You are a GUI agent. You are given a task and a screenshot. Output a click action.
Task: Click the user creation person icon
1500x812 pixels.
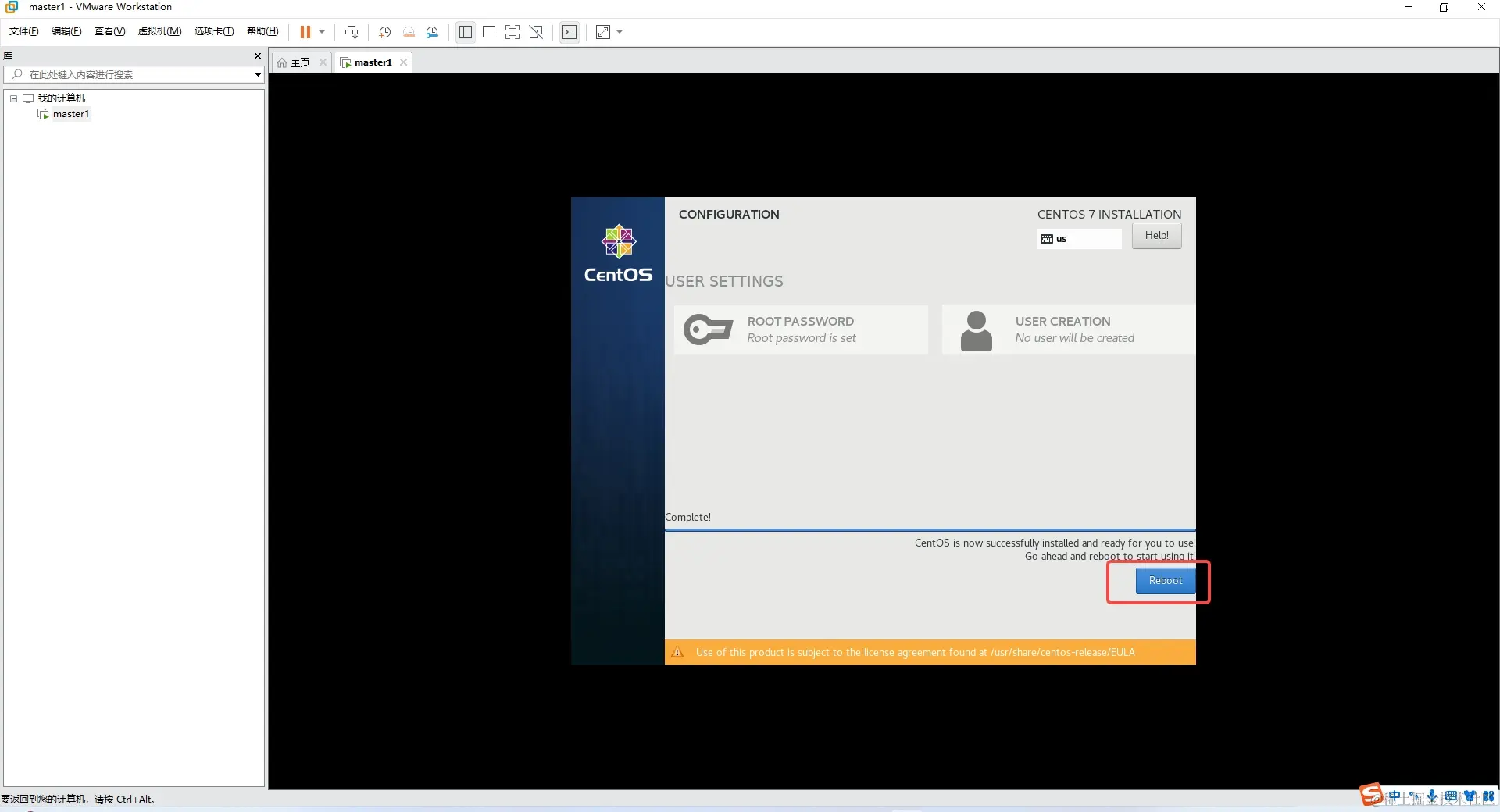tap(976, 330)
